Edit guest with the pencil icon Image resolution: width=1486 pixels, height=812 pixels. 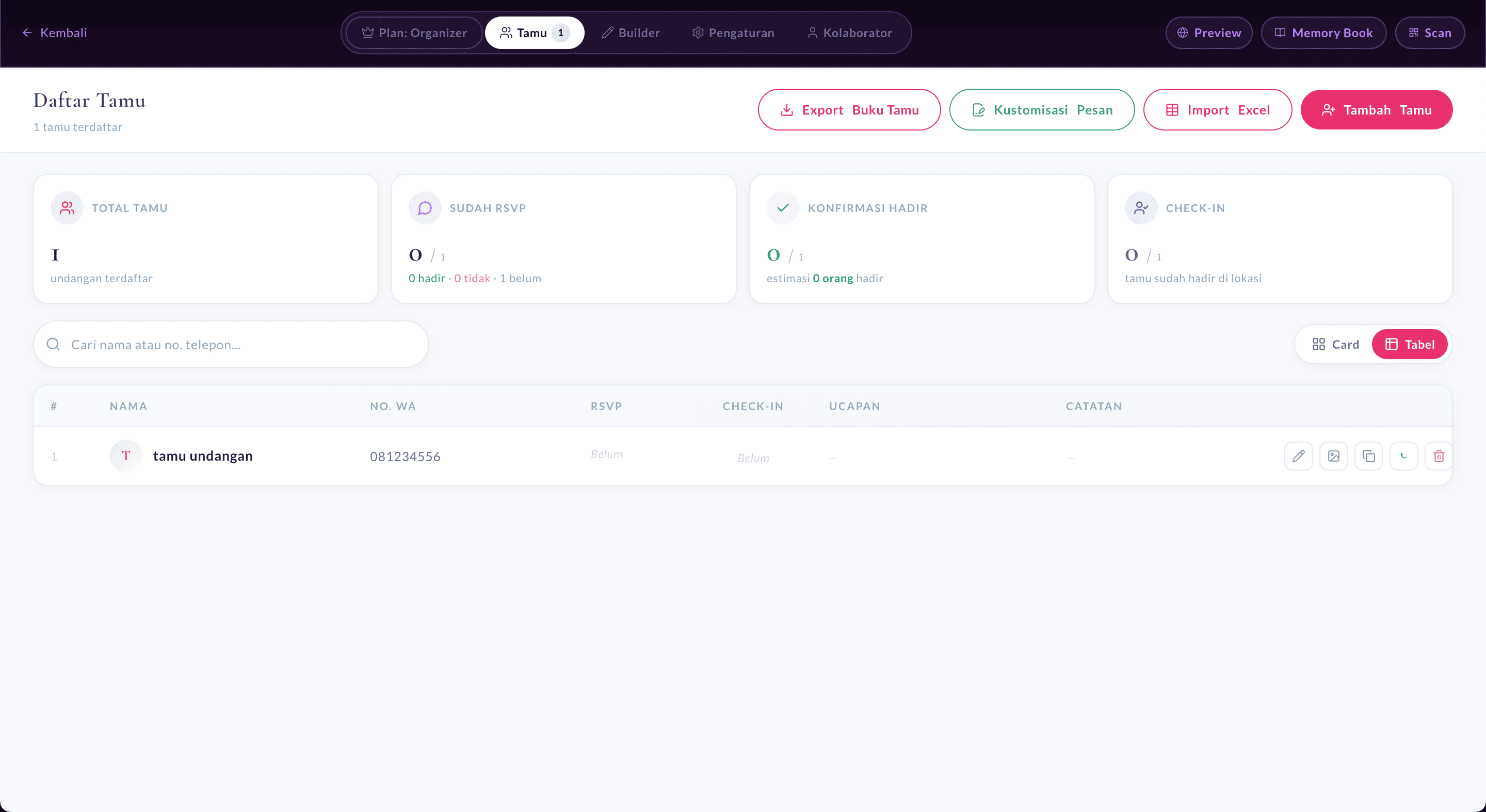coord(1298,456)
